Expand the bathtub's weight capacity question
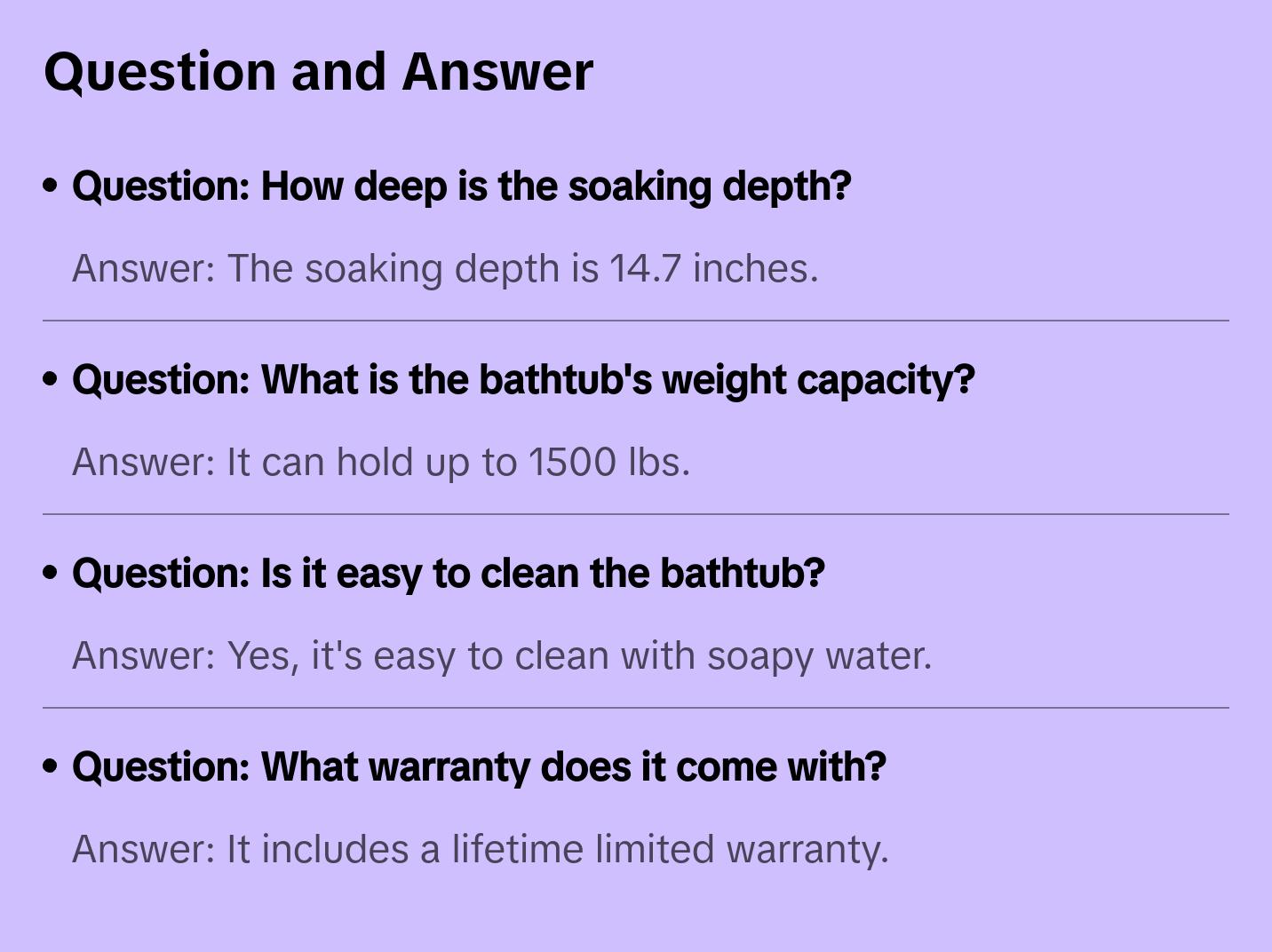Viewport: 1272px width, 952px height. pos(523,380)
